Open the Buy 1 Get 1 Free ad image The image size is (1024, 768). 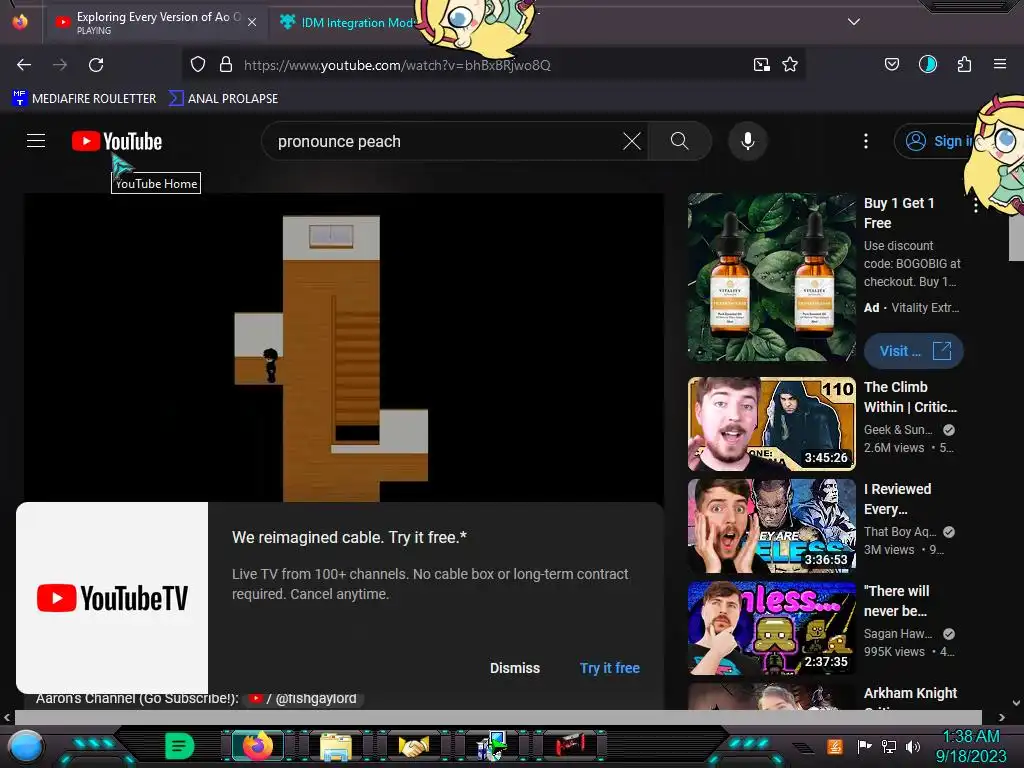pyautogui.click(x=771, y=277)
